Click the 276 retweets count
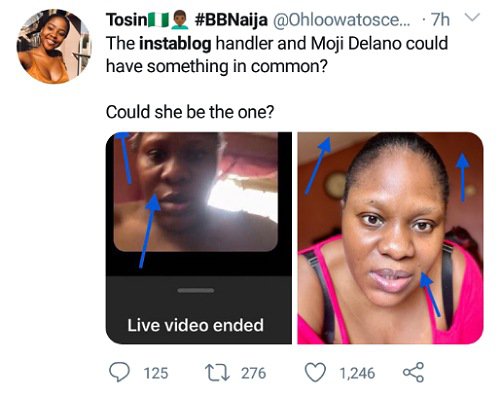 click(253, 373)
